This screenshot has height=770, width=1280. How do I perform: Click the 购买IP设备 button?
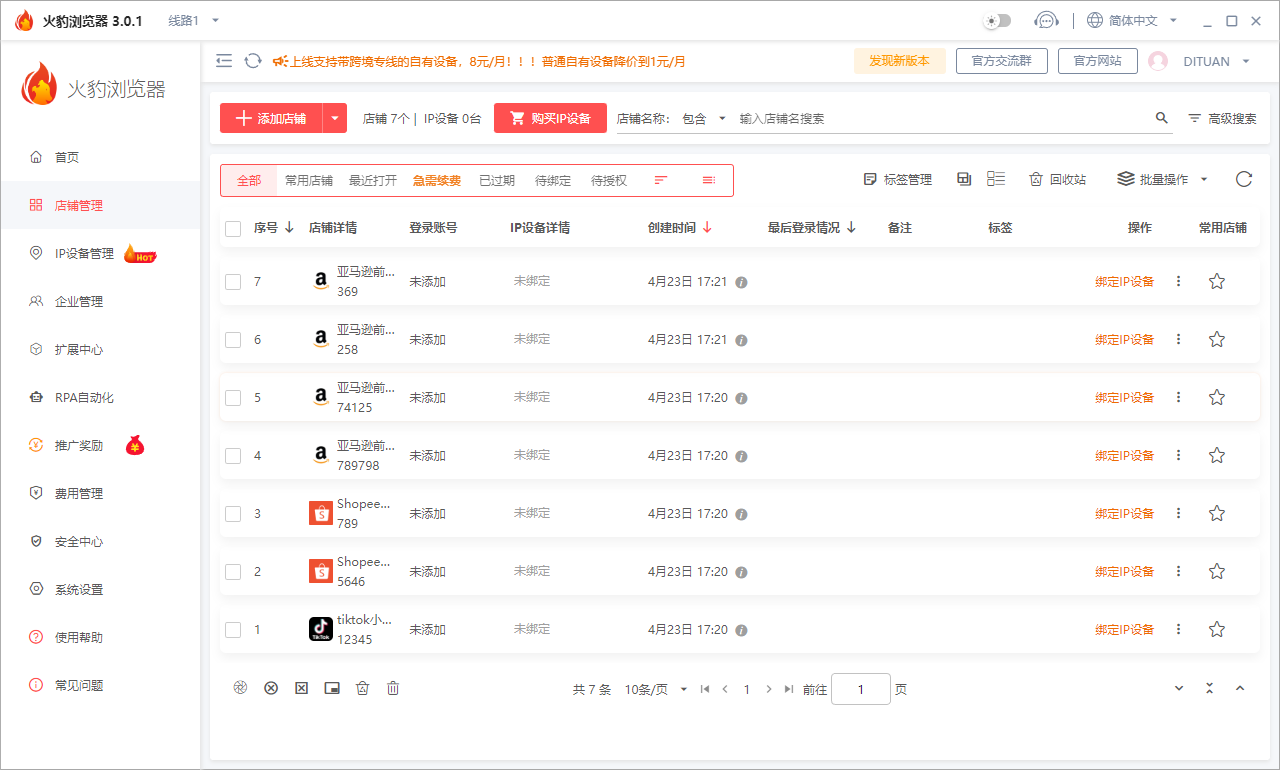point(550,117)
